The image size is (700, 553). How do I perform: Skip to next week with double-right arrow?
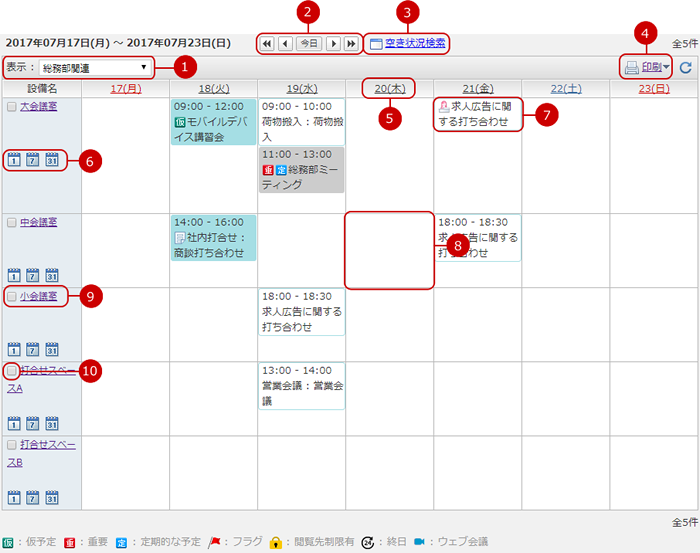click(351, 44)
